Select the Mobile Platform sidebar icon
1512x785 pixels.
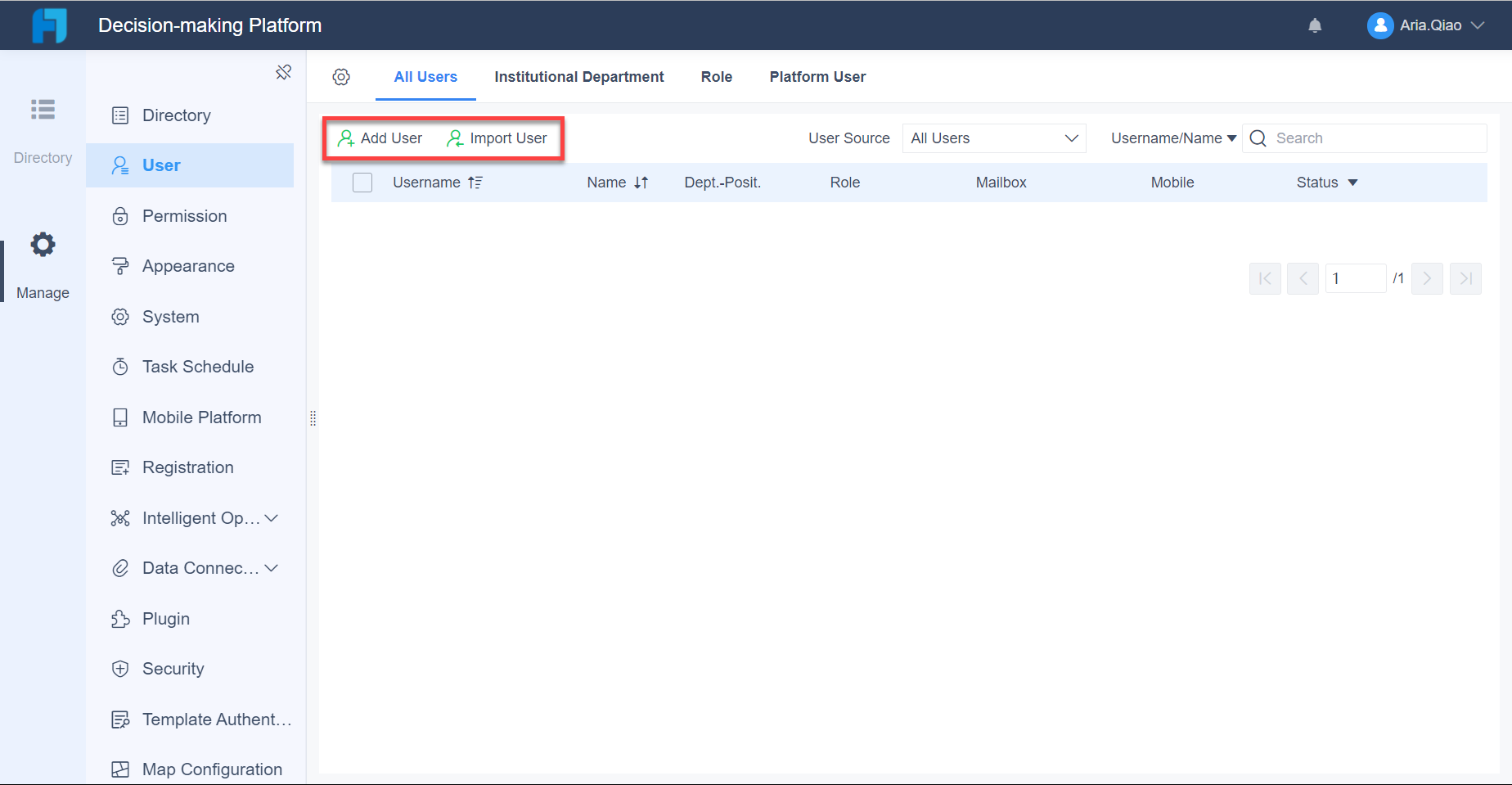[x=120, y=417]
